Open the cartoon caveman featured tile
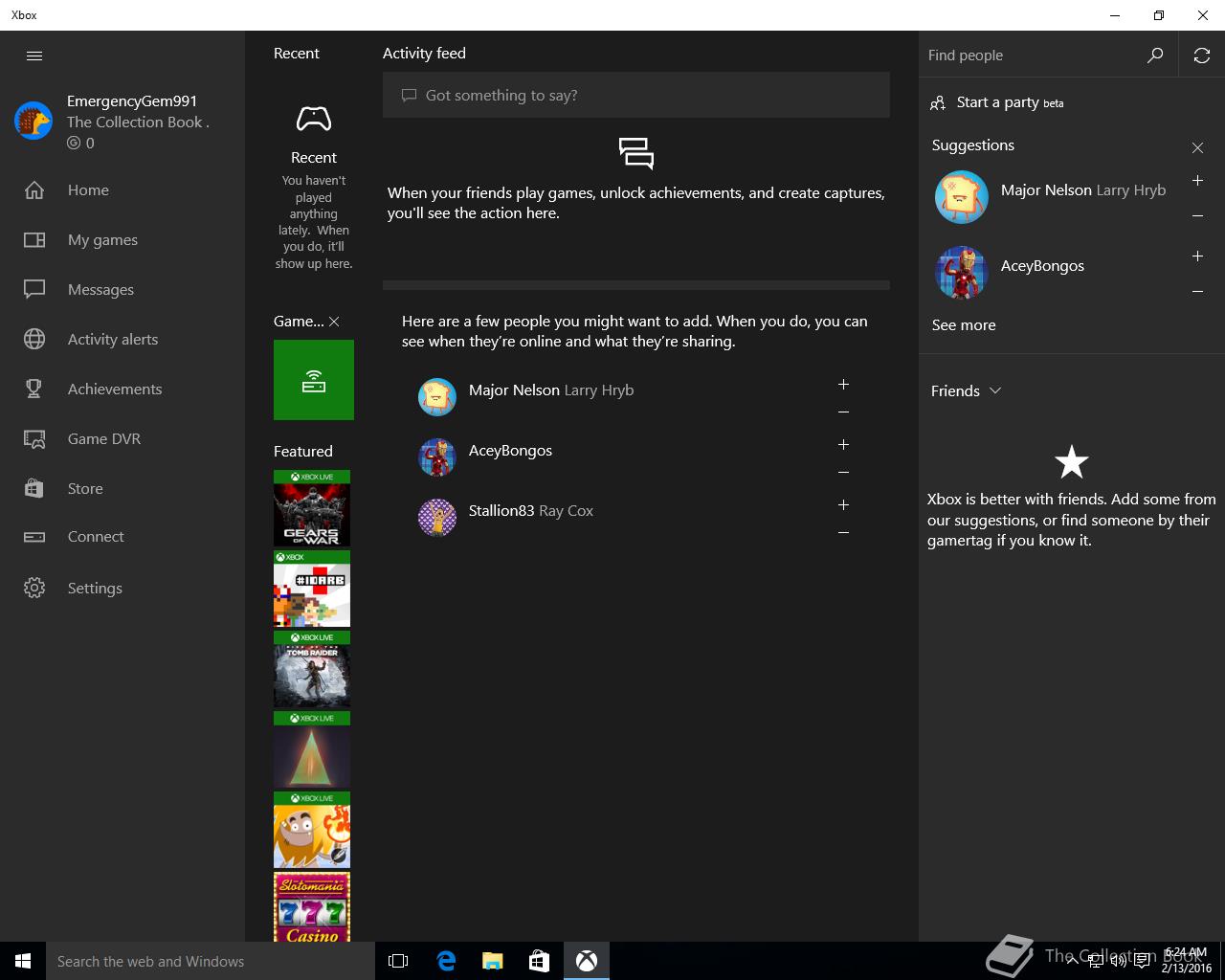 (312, 830)
